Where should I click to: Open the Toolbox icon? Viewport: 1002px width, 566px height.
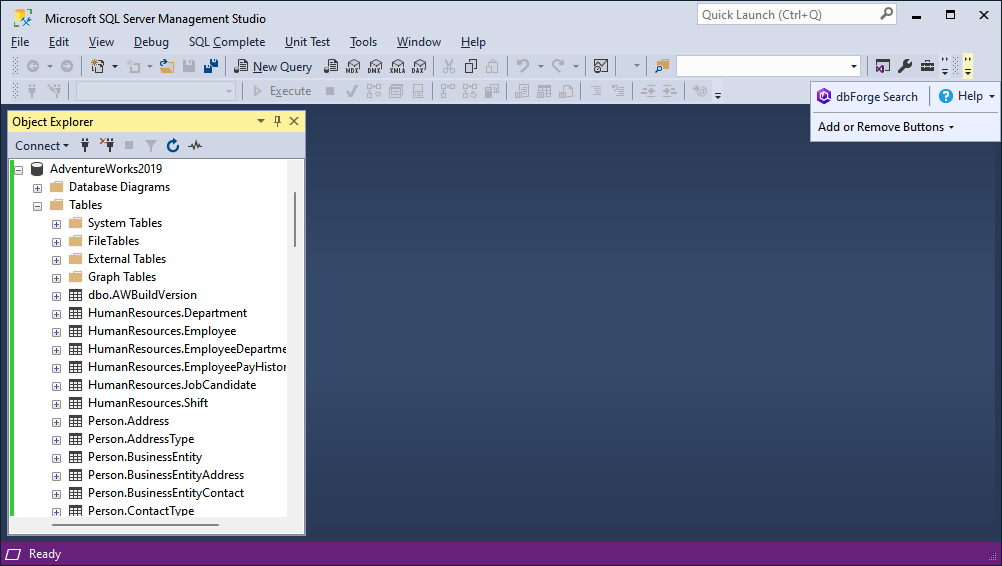pos(927,66)
